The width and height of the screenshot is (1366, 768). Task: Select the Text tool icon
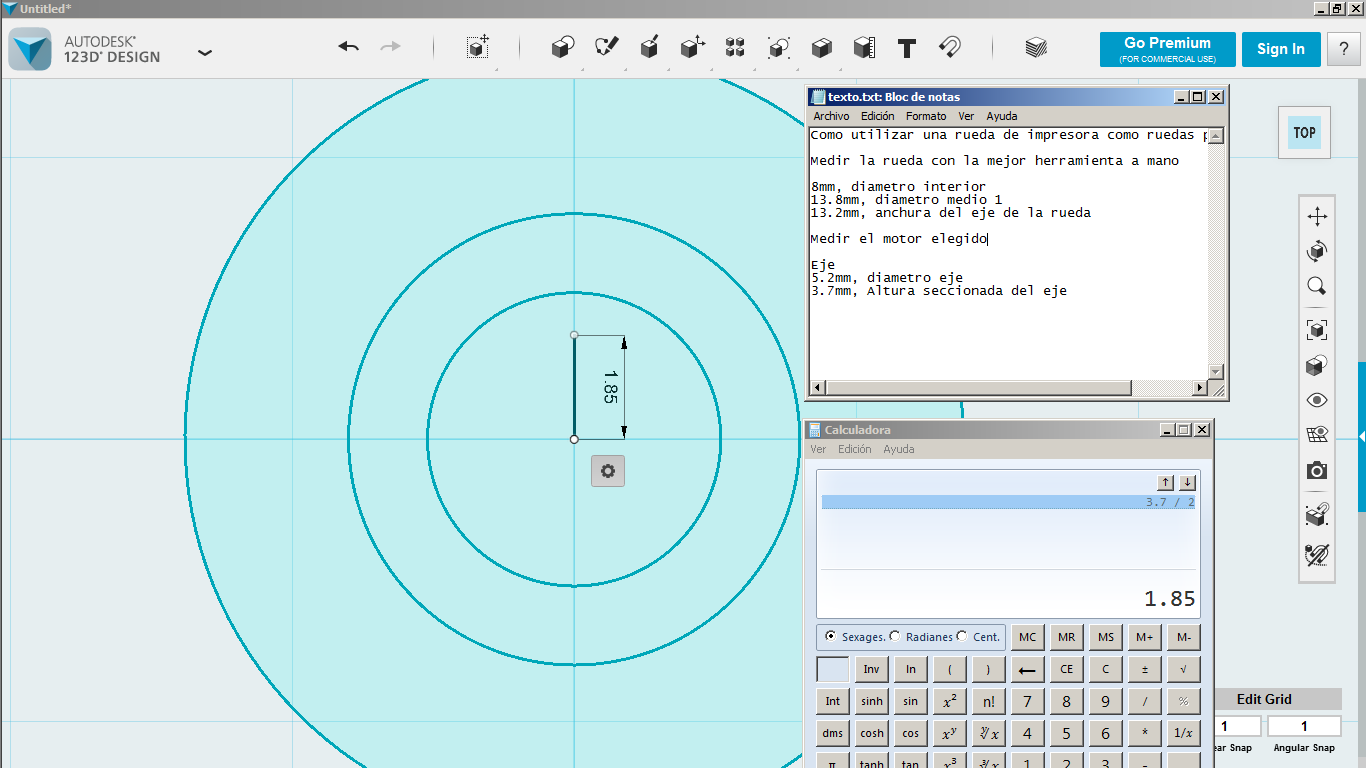907,47
